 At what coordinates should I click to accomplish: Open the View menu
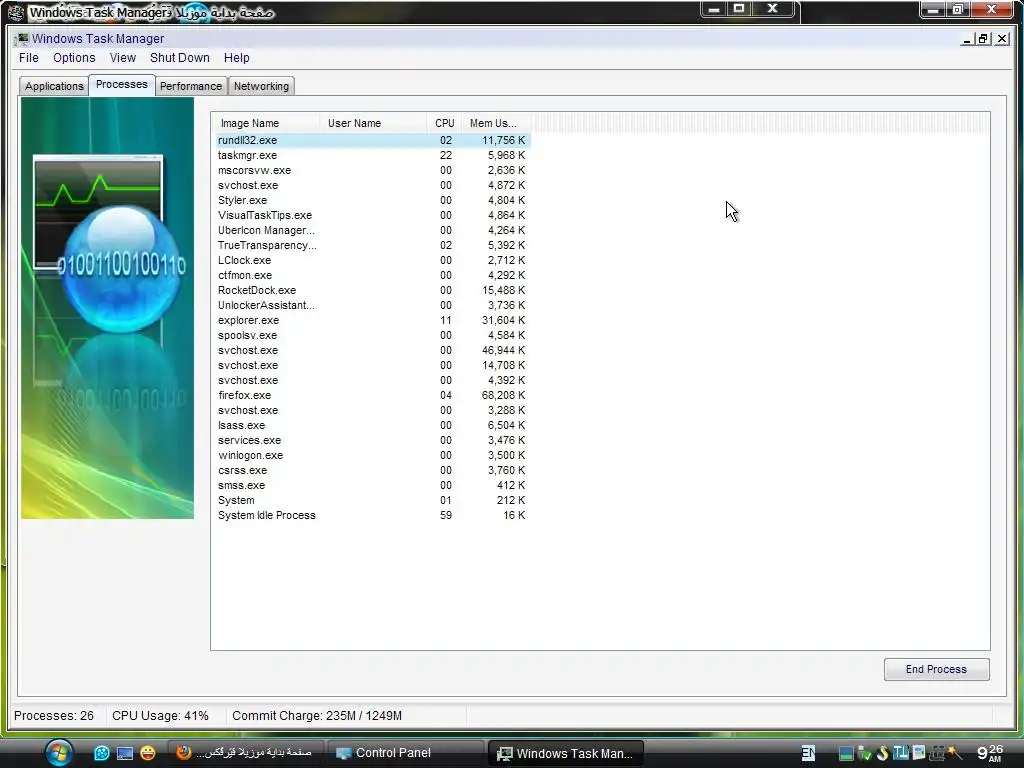tap(123, 57)
